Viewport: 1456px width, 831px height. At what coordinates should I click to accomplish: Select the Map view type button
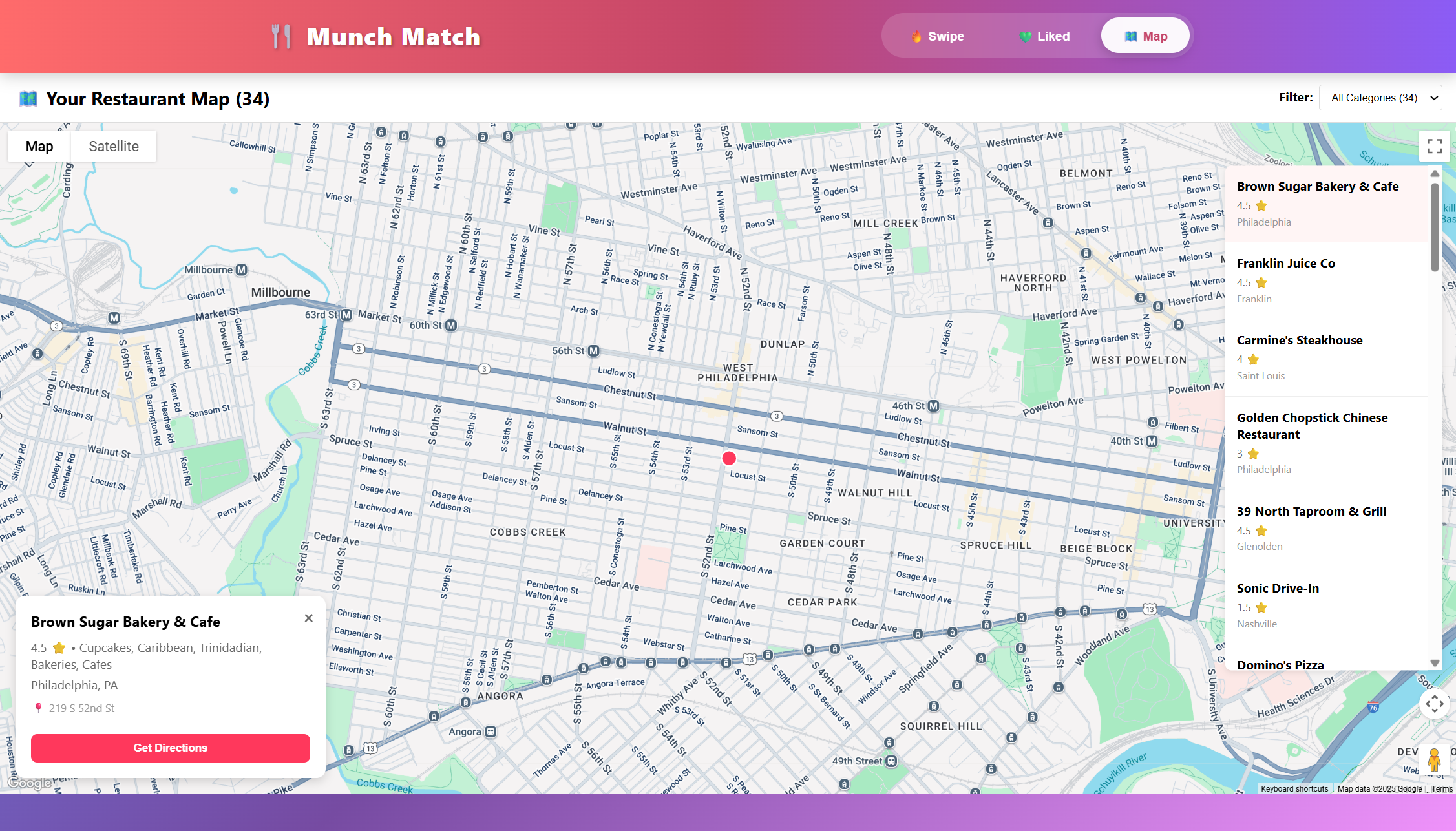click(39, 146)
